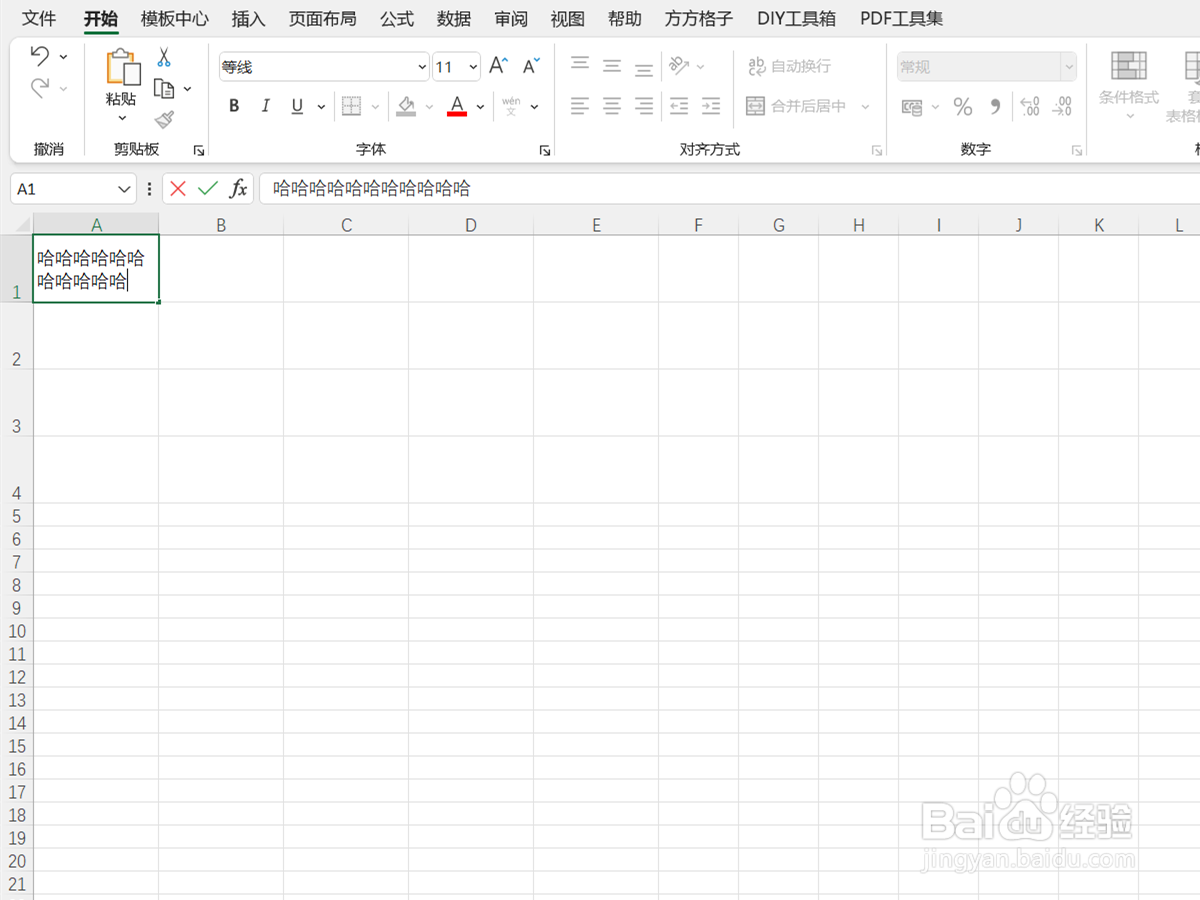The width and height of the screenshot is (1200, 900).
Task: Click the Undo arrow icon
Action: [x=40, y=56]
